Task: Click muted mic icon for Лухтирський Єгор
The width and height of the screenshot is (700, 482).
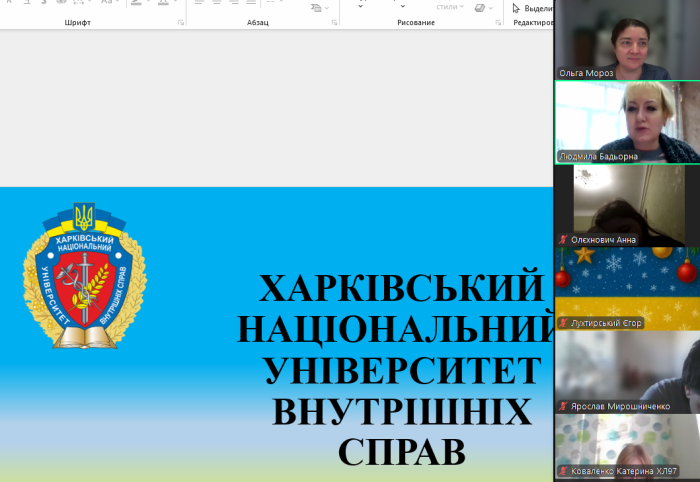Action: point(563,323)
